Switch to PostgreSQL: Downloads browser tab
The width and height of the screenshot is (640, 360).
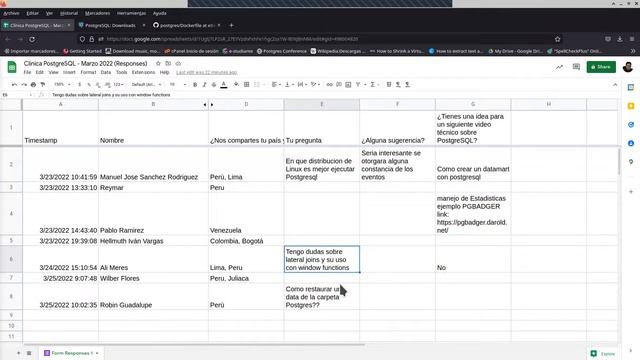pyautogui.click(x=111, y=25)
